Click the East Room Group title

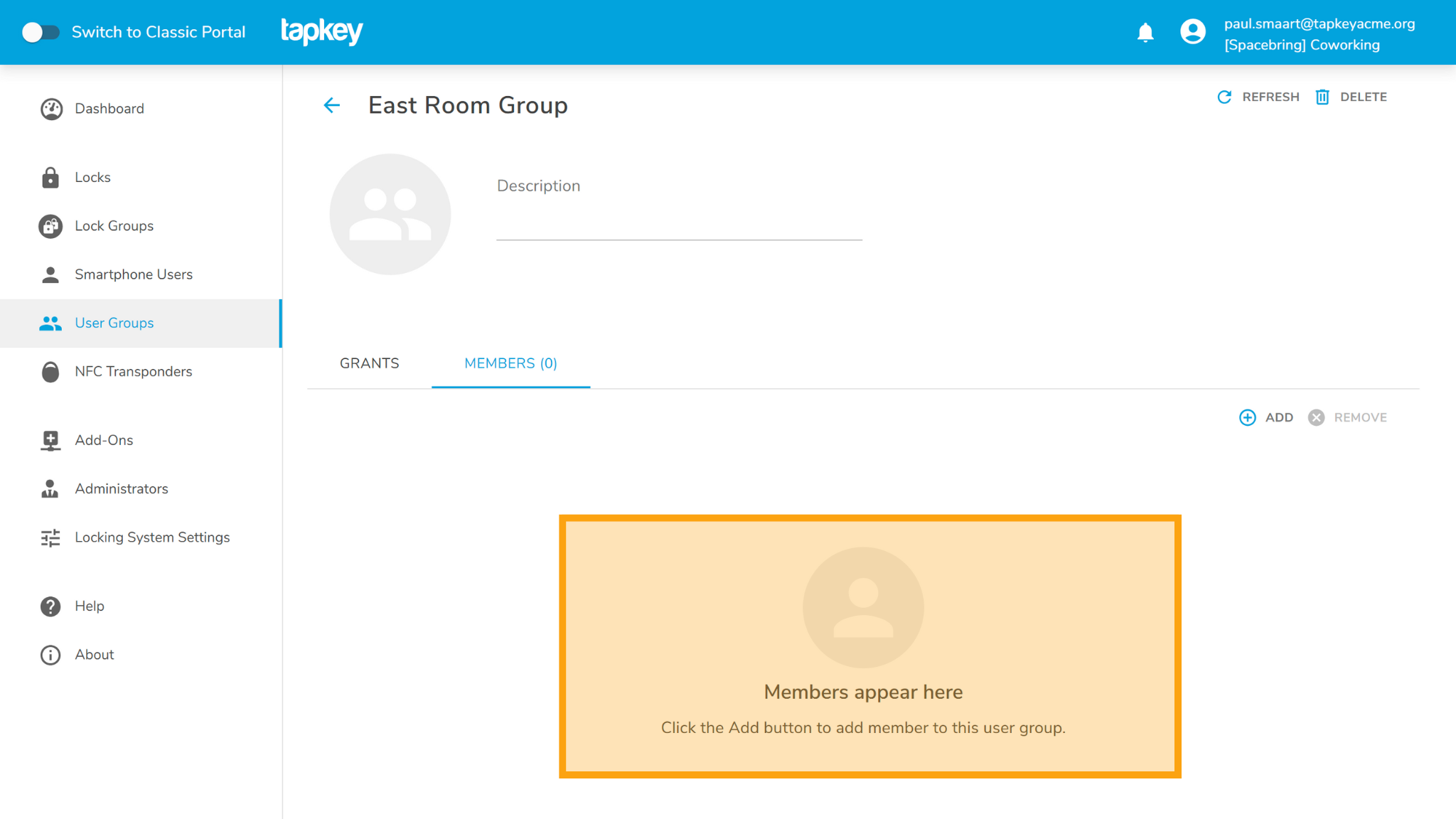[468, 105]
